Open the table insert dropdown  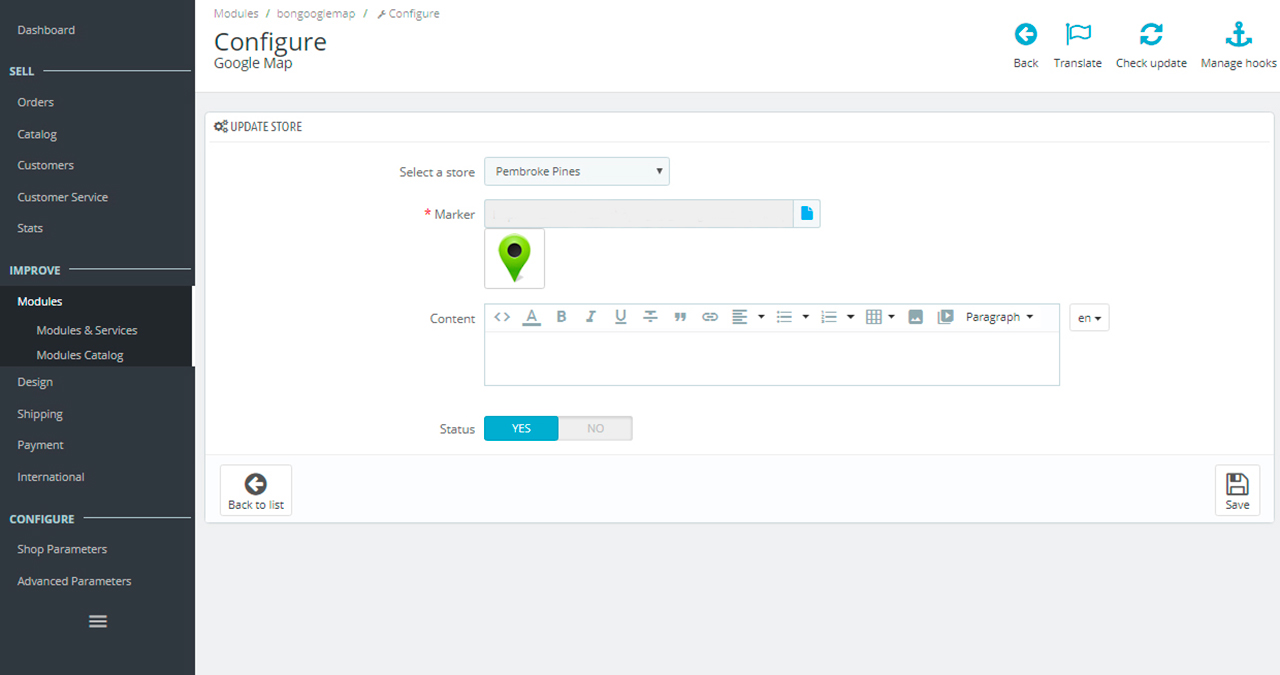(880, 317)
